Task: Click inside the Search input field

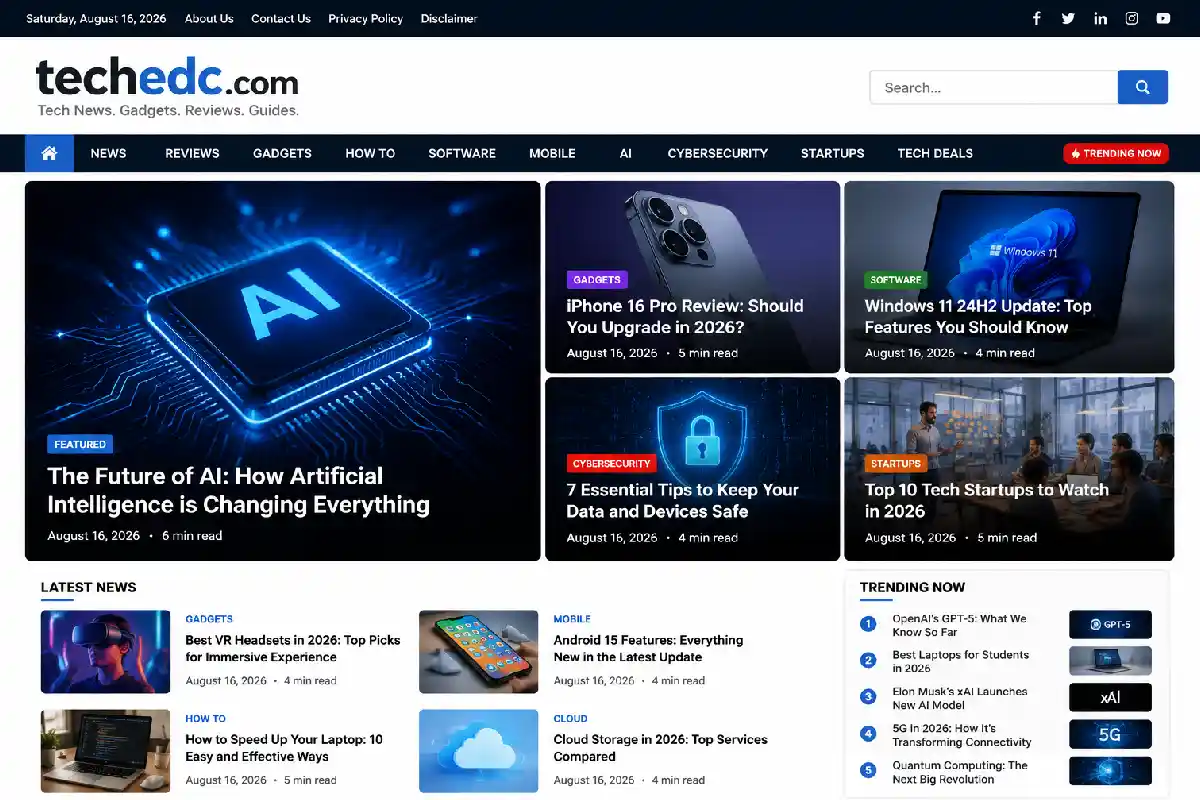Action: coord(993,87)
